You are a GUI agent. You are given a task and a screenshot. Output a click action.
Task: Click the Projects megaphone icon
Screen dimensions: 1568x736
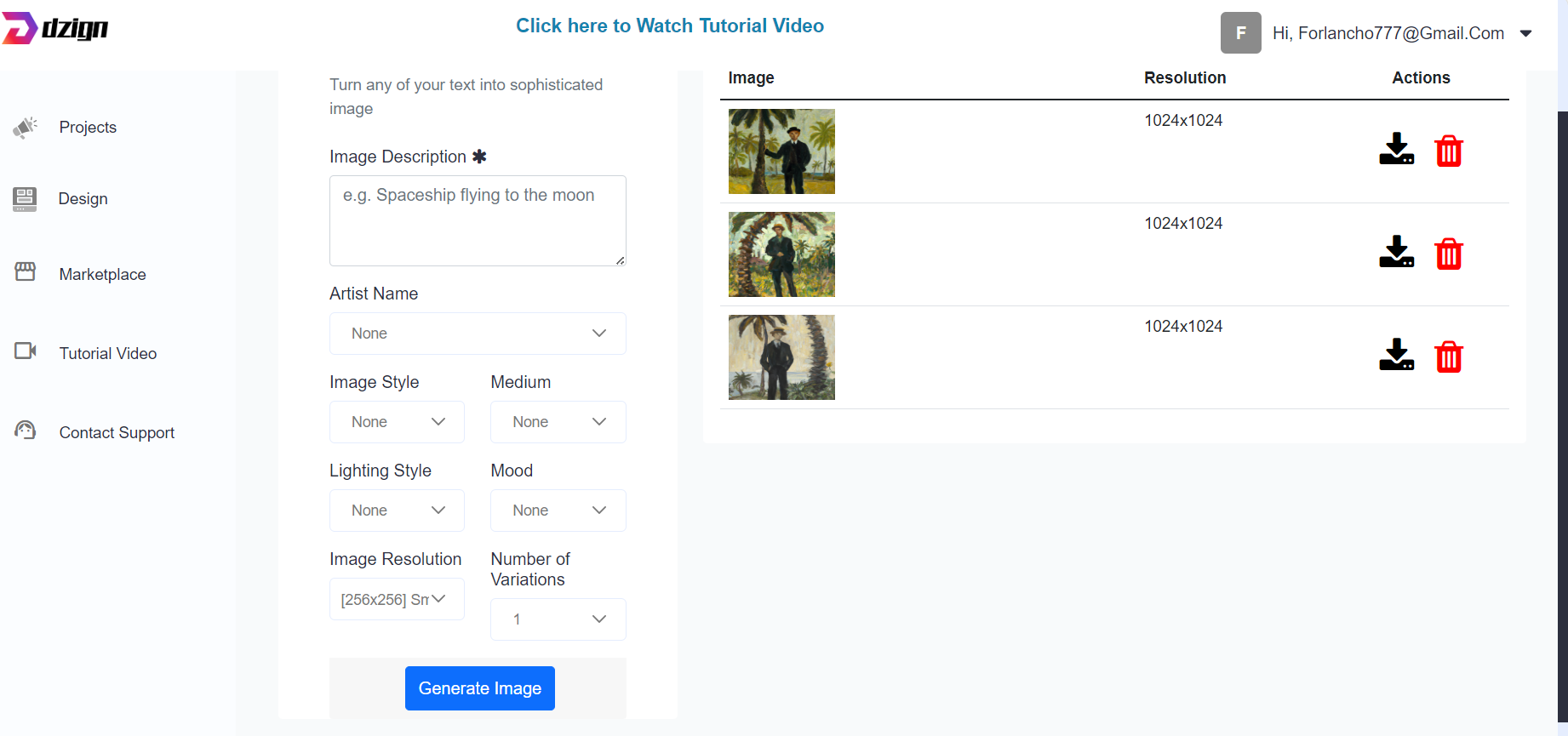[x=26, y=128]
